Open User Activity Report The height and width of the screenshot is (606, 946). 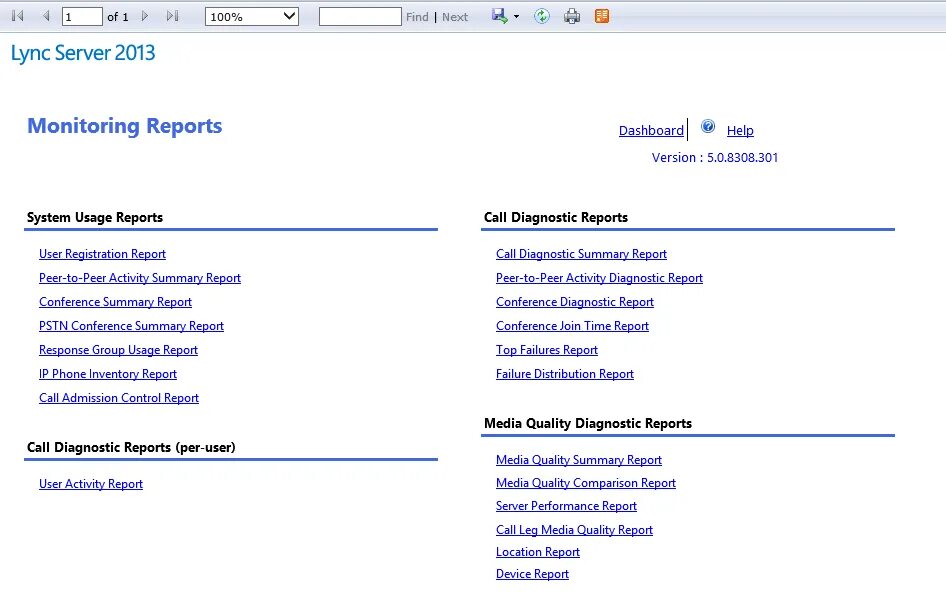coord(91,484)
